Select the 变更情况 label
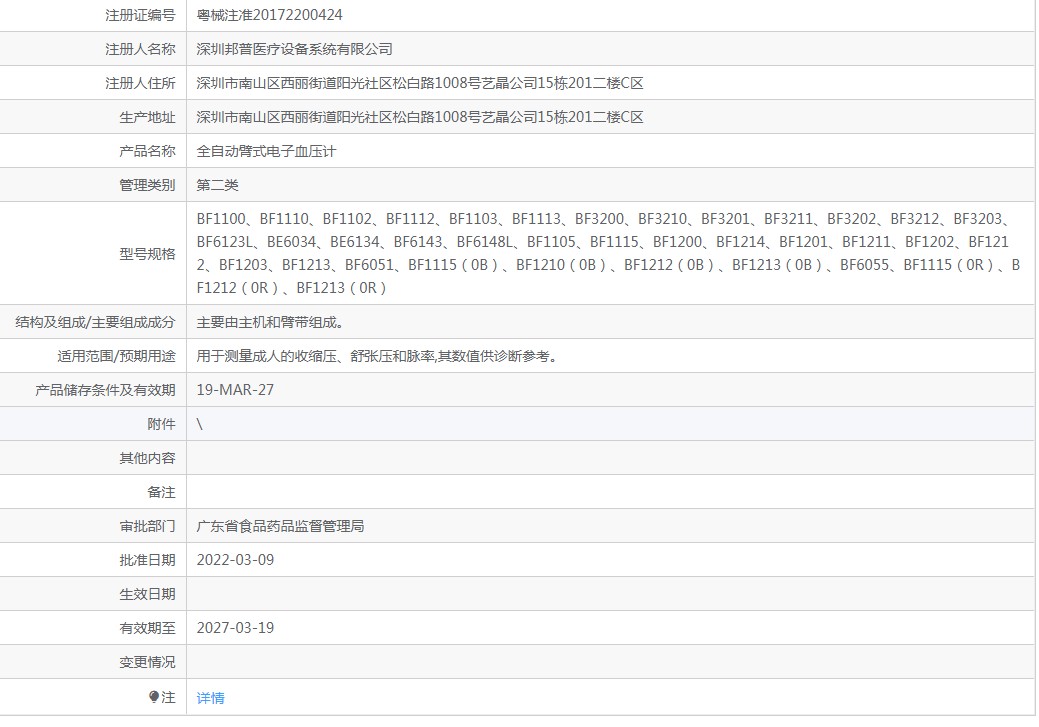 point(147,662)
